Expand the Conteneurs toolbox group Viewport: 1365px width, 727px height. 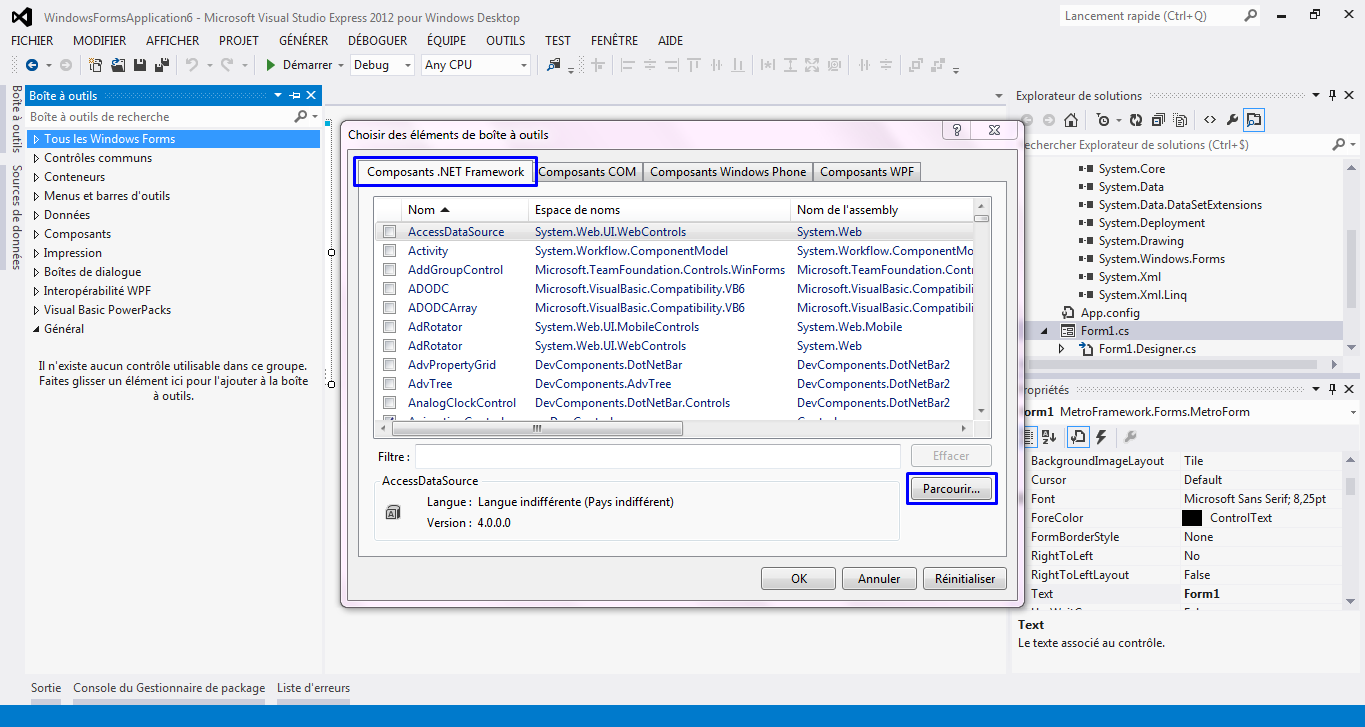tap(36, 177)
